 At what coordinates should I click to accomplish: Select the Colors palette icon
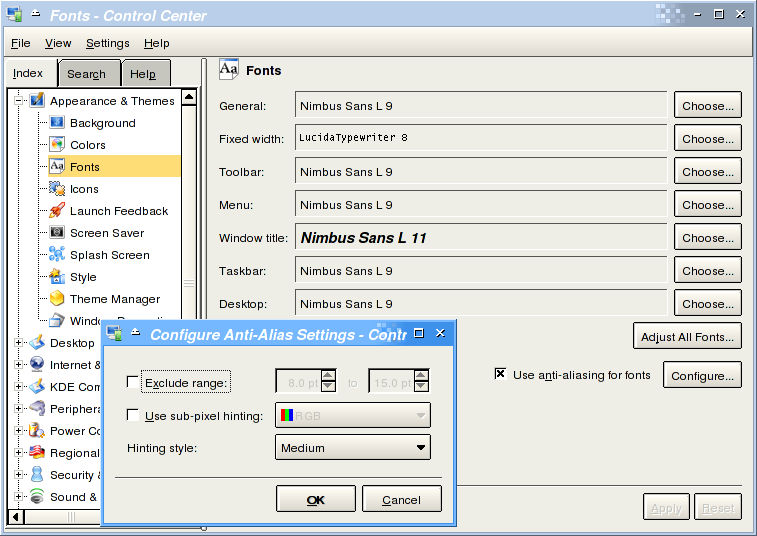(x=57, y=145)
